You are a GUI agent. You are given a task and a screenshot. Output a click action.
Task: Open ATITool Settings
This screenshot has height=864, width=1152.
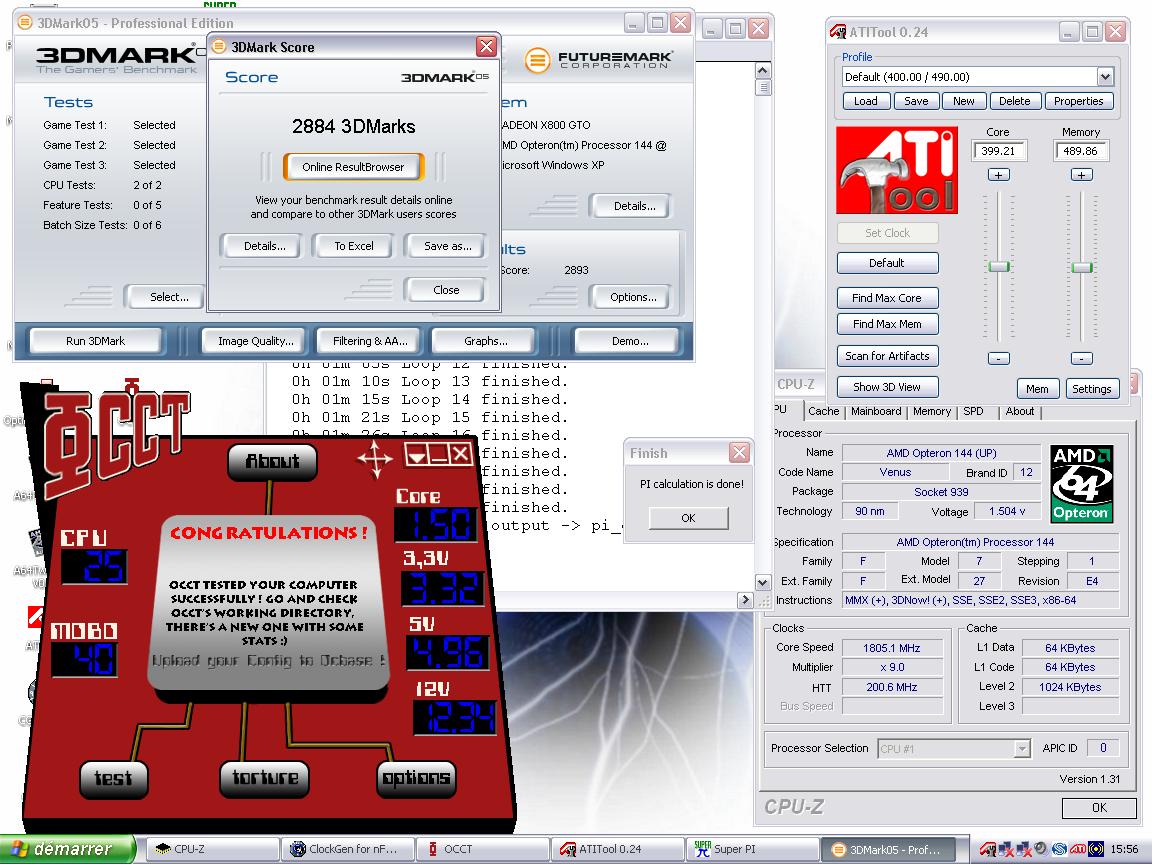[1091, 389]
